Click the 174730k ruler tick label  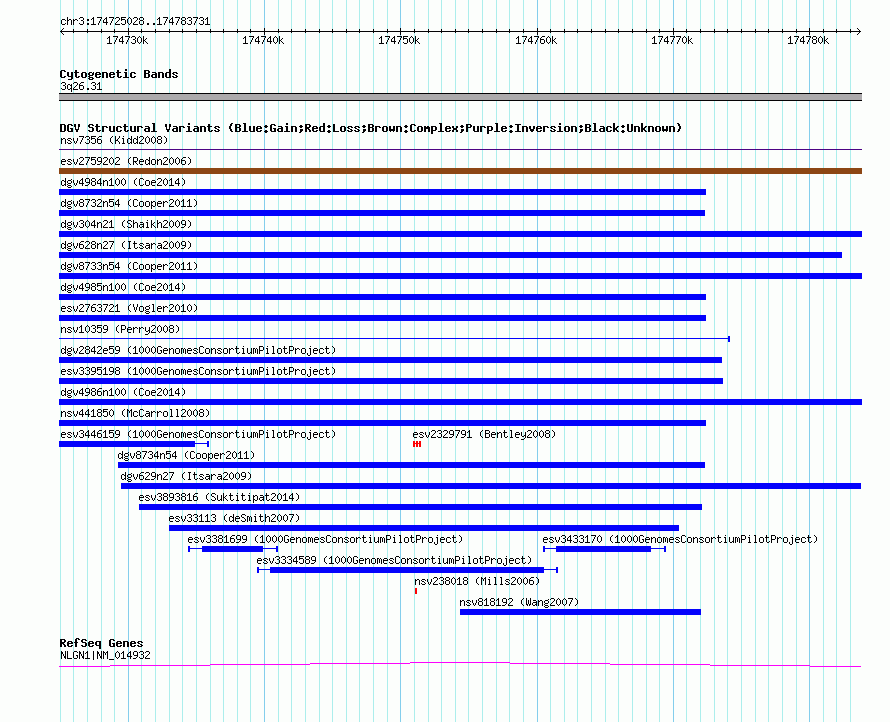pos(127,40)
